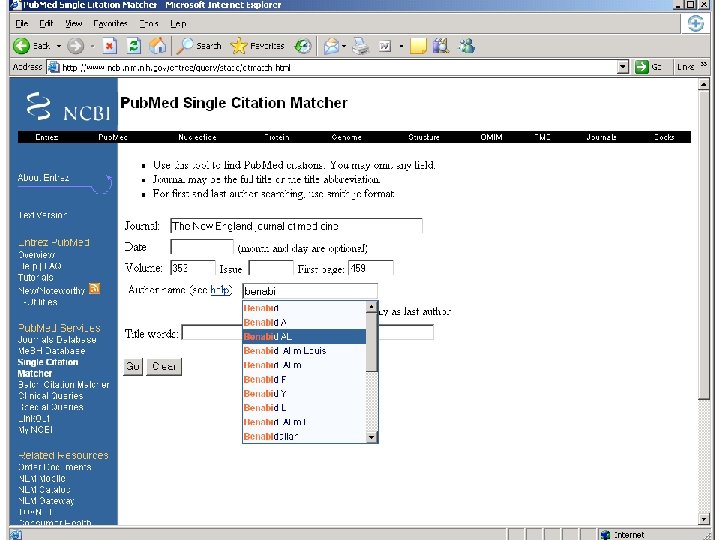The height and width of the screenshot is (540, 720).
Task: Choose 'Benabid F' from the author suggestions
Action: (x=304, y=379)
